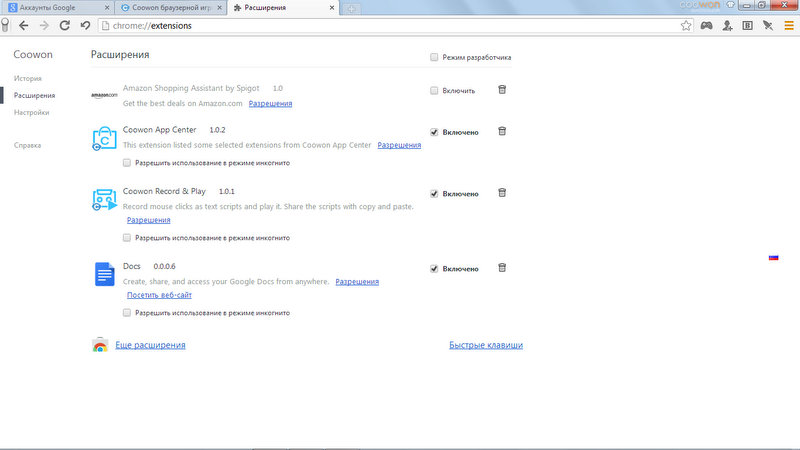Open Еще расширения link

tap(150, 345)
